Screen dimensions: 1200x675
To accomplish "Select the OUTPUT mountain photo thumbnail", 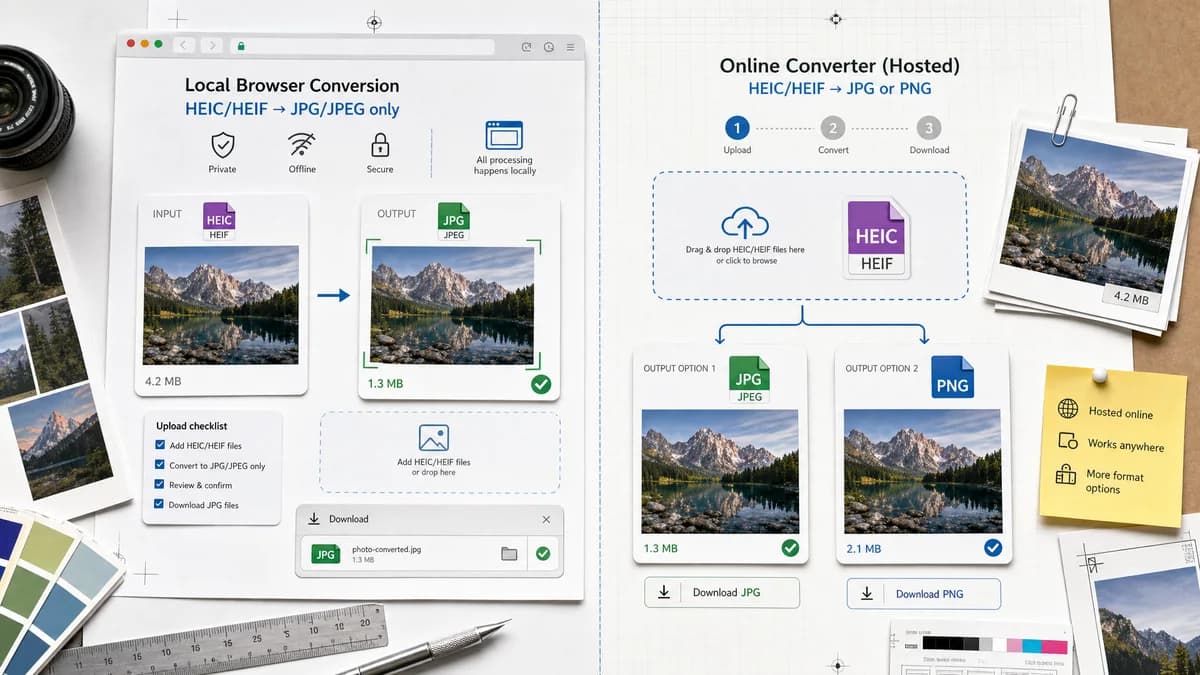I will click(454, 305).
